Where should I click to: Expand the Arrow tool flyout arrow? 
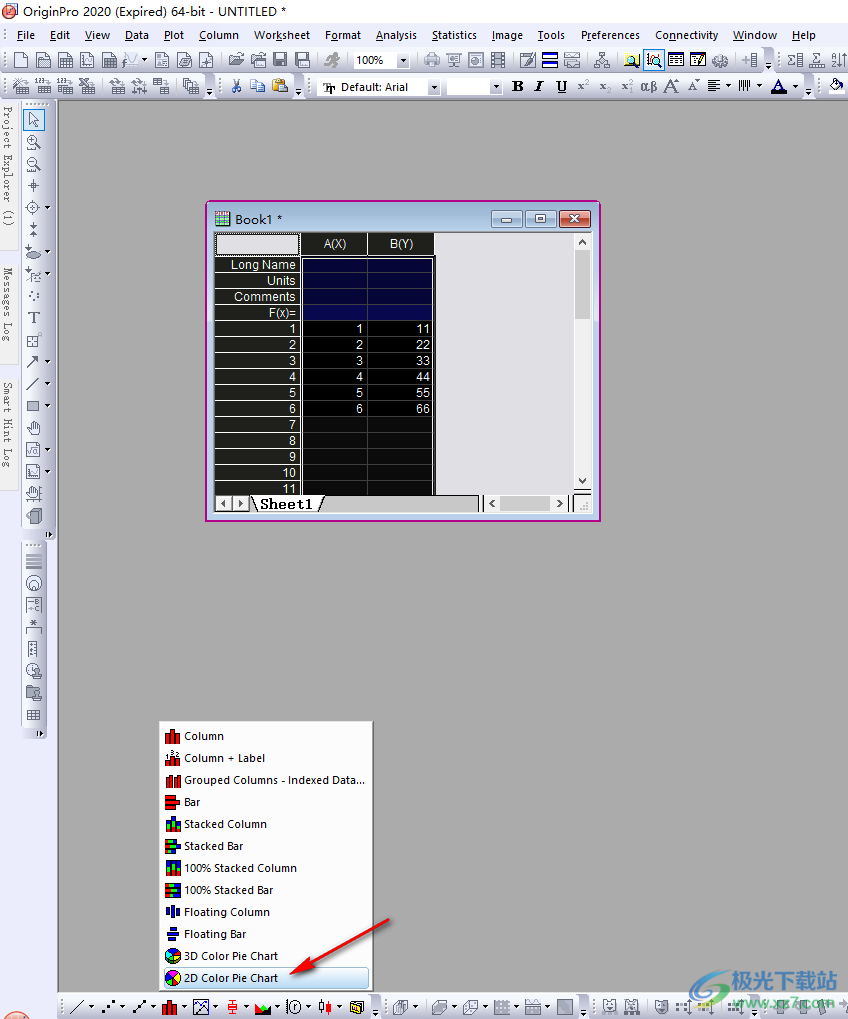(47, 362)
